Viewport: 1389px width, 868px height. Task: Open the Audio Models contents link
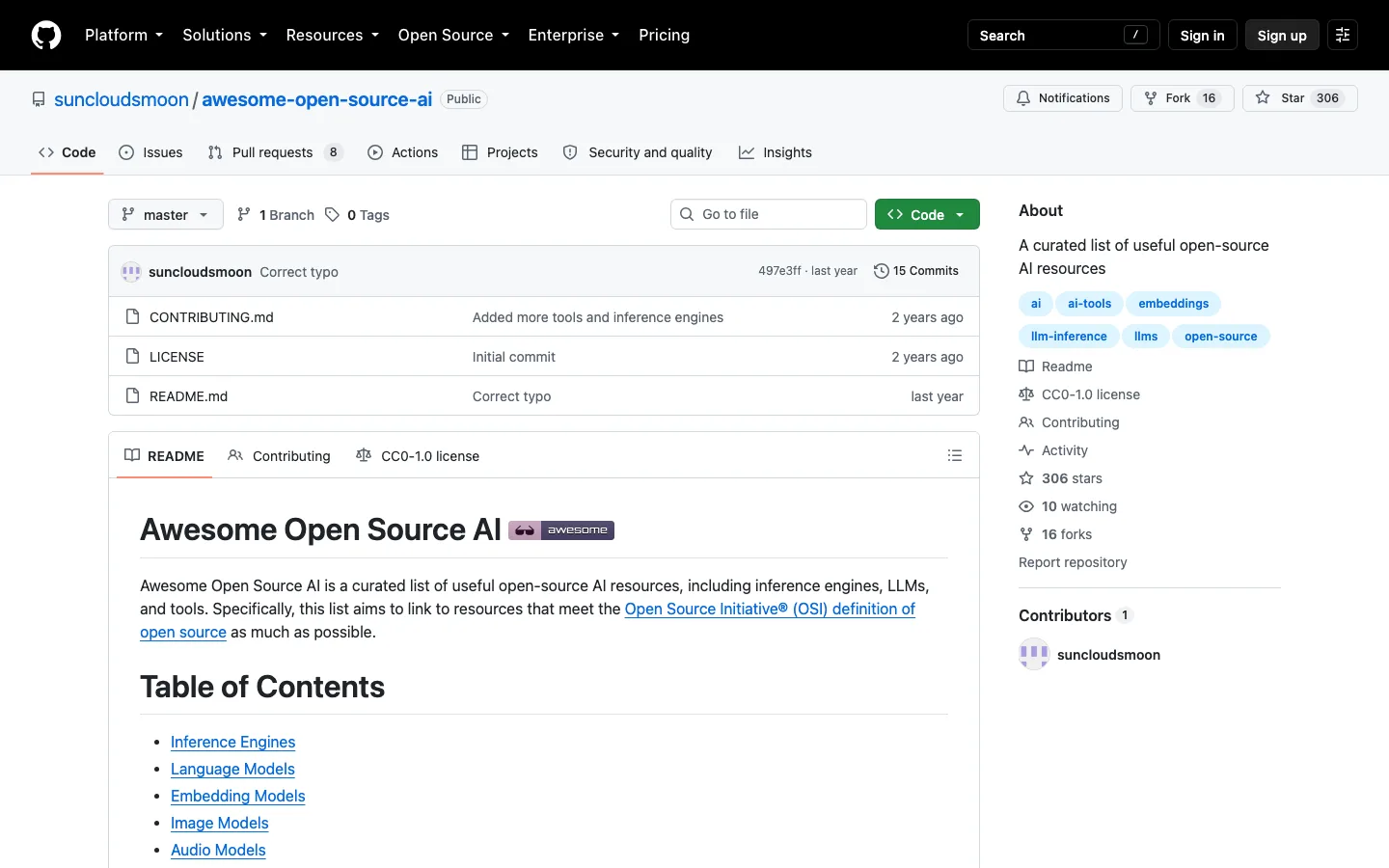point(218,850)
